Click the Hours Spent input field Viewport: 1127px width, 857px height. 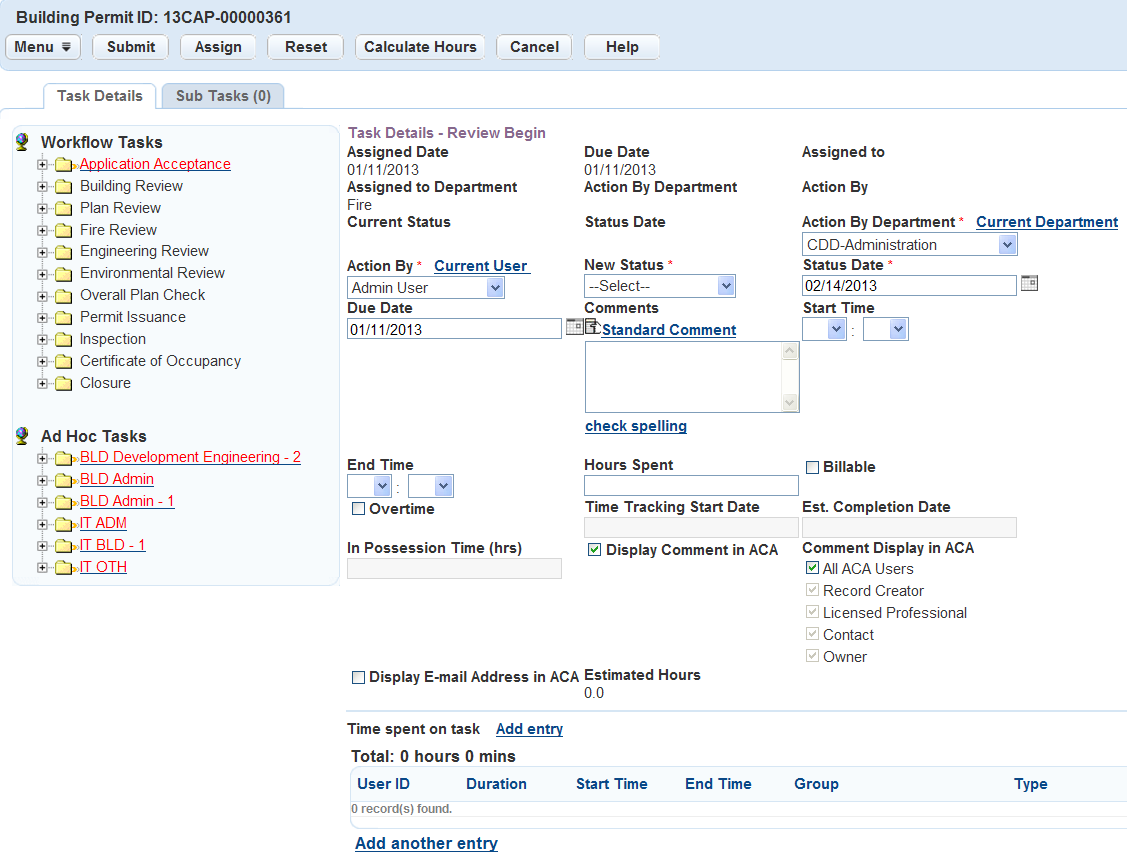pyautogui.click(x=691, y=486)
